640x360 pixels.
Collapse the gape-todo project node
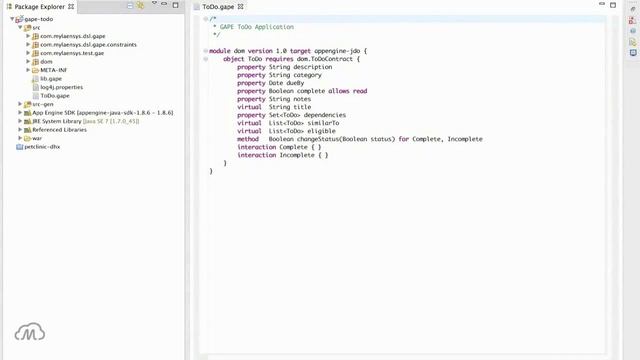pyautogui.click(x=12, y=19)
